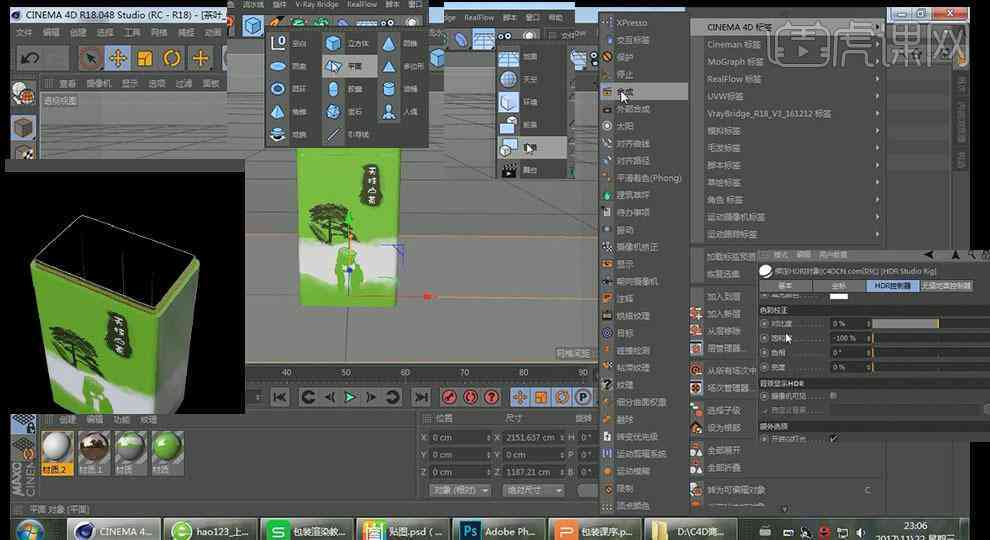Viewport: 990px width, 540px height.
Task: Choose the figure (人偶) primitive icon
Action: [x=389, y=112]
